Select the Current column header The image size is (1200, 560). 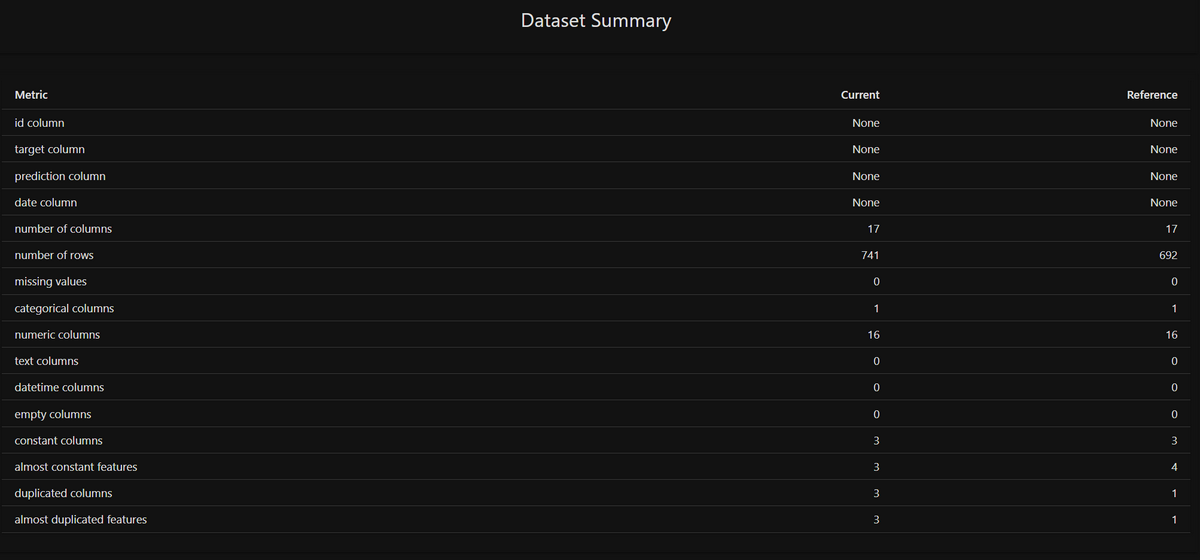(860, 95)
